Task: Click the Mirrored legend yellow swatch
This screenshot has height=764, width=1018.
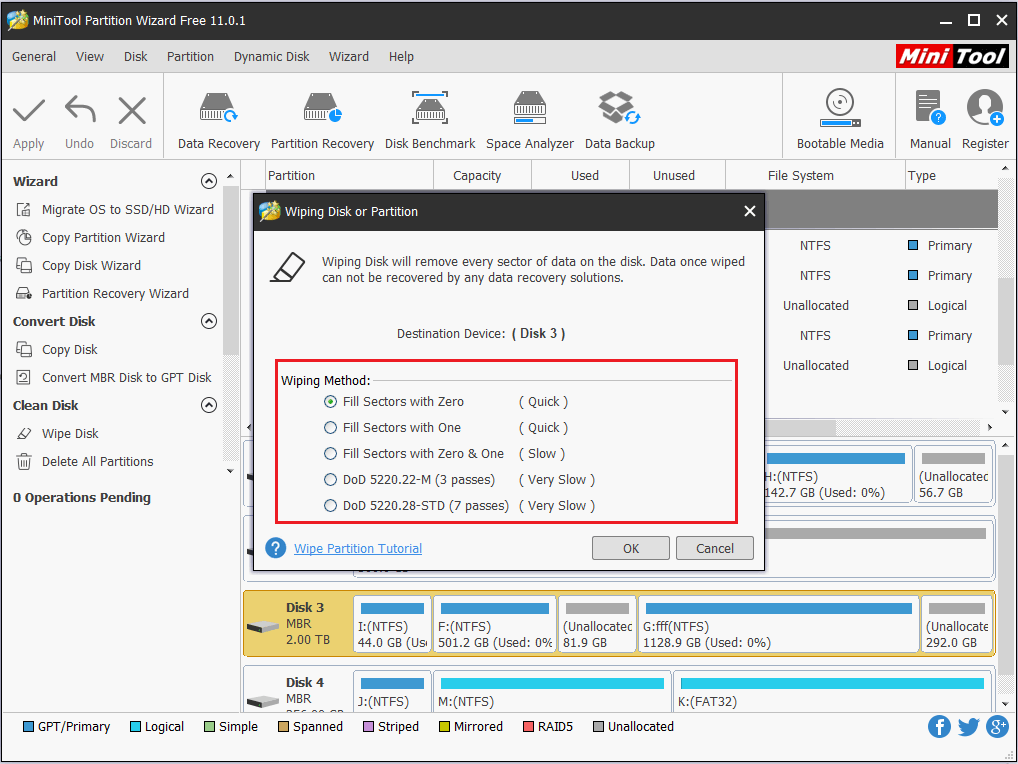Action: point(444,726)
